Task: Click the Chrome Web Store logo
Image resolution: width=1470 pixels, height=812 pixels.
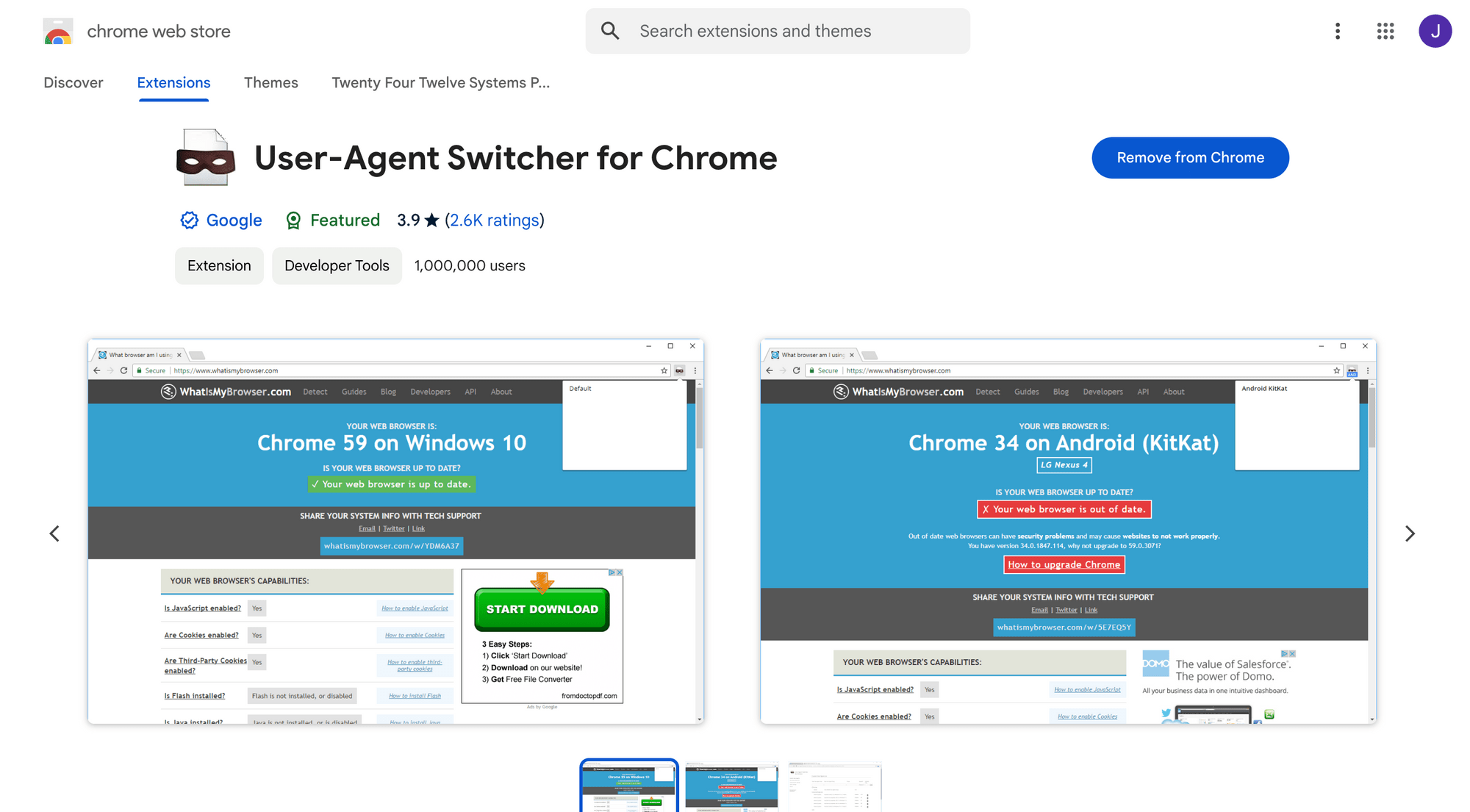Action: [58, 31]
